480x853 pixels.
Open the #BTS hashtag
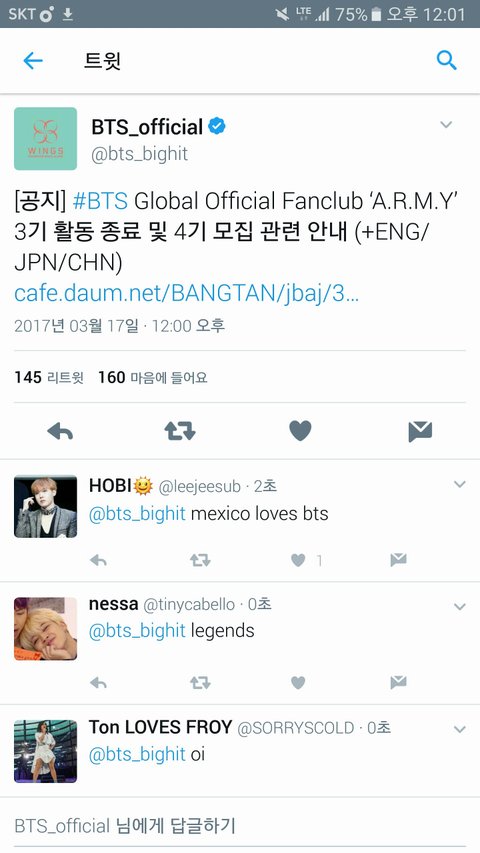100,201
